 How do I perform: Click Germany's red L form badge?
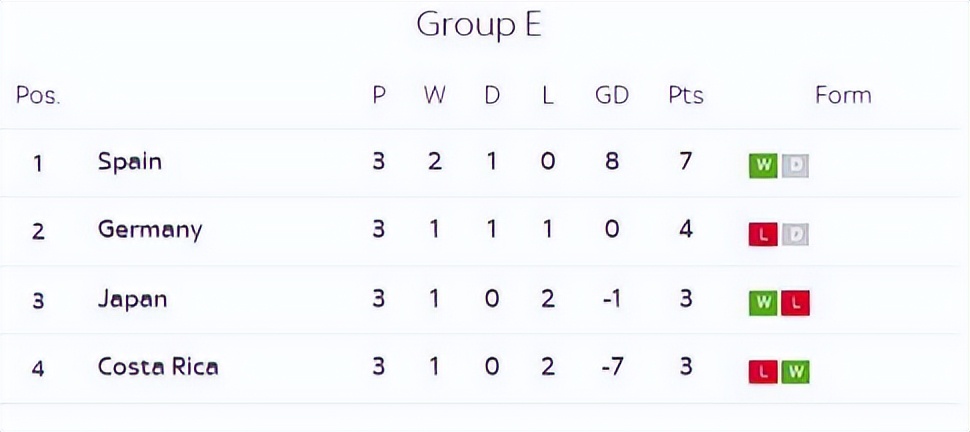click(763, 235)
